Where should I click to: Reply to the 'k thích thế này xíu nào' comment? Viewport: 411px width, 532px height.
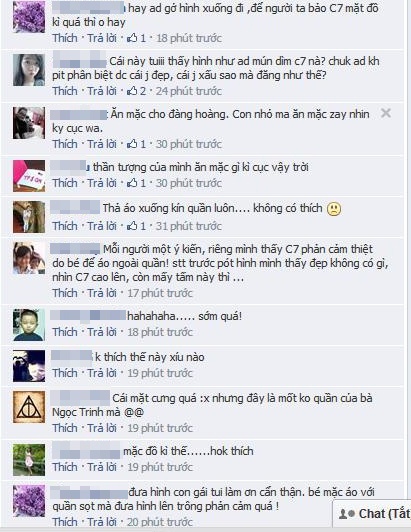(102, 373)
